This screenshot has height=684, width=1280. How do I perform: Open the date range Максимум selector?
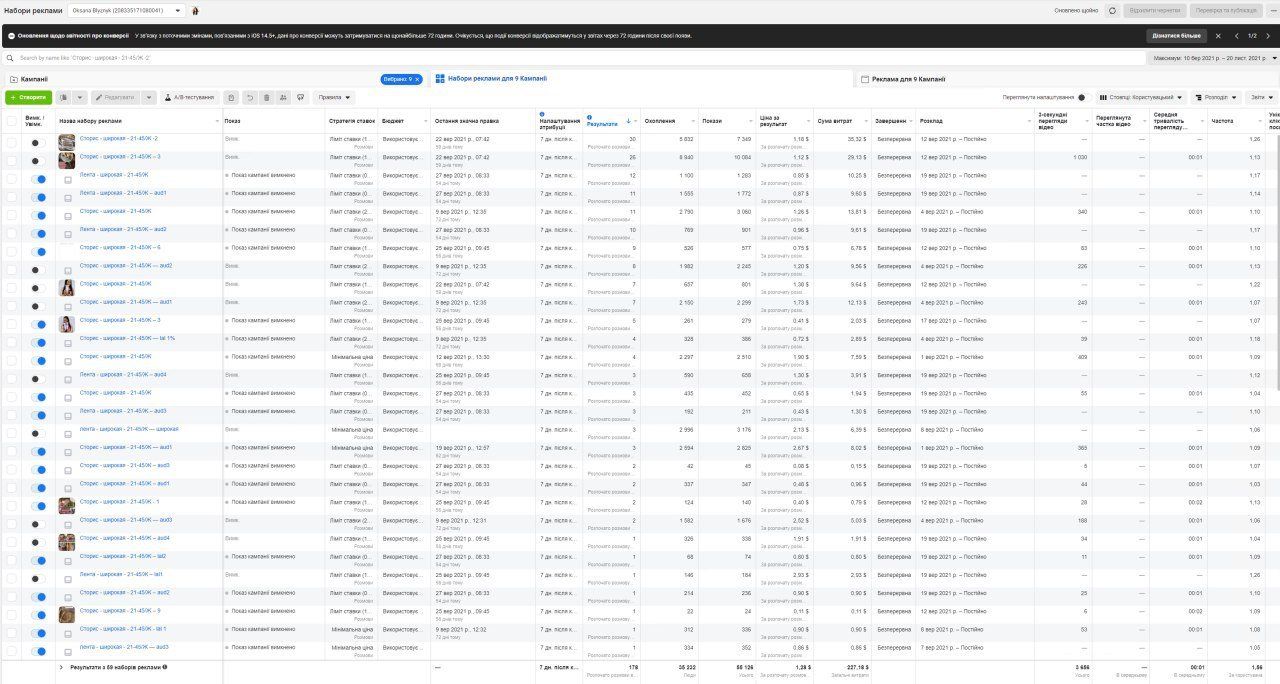pyautogui.click(x=1214, y=58)
